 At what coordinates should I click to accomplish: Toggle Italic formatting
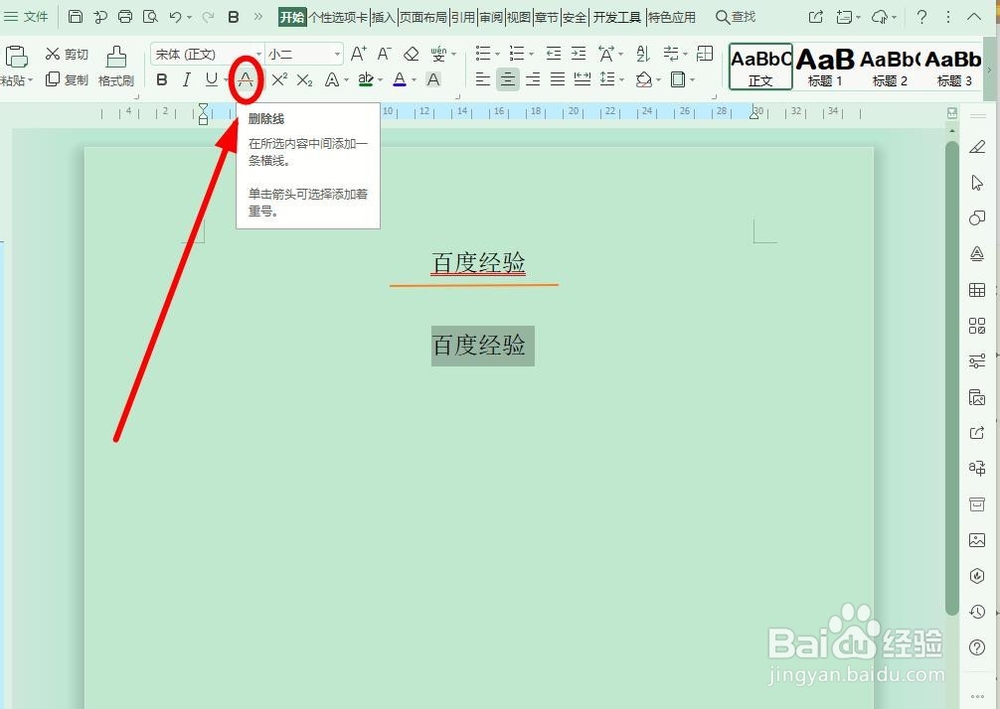point(186,80)
